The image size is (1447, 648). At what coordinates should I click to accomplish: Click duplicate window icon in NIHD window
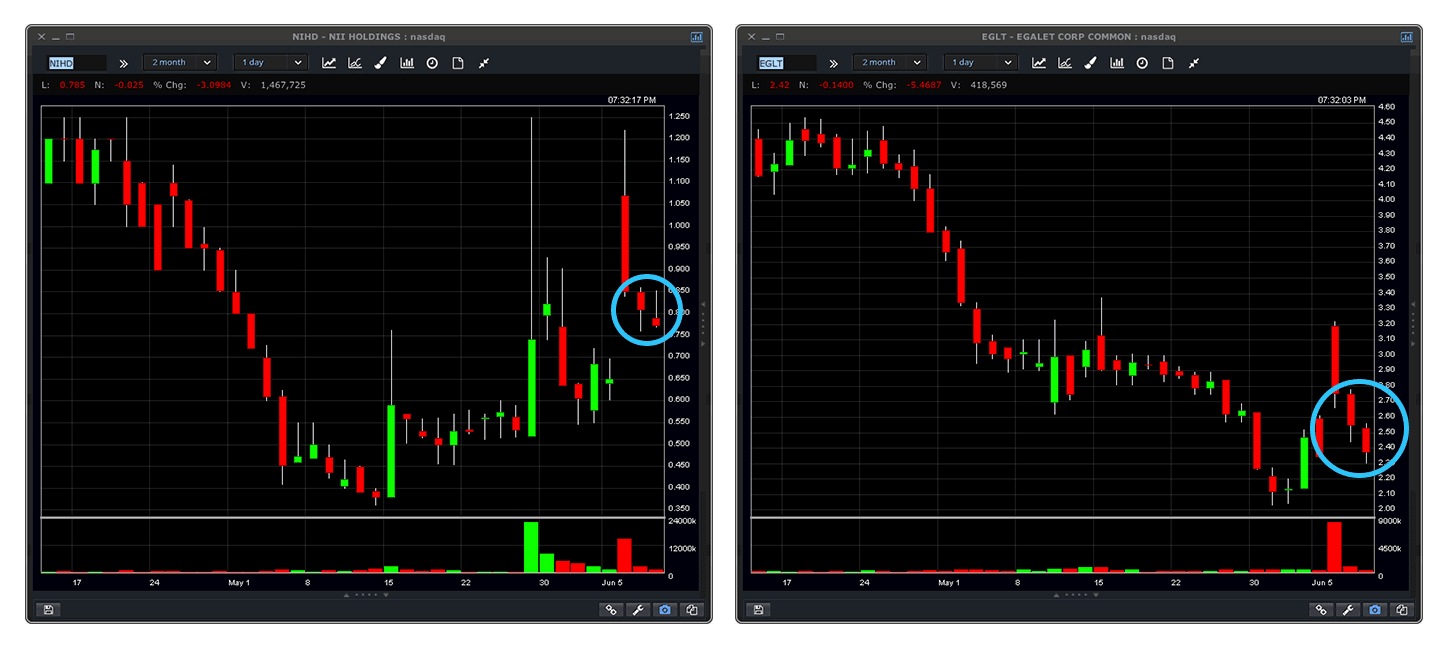(x=692, y=609)
